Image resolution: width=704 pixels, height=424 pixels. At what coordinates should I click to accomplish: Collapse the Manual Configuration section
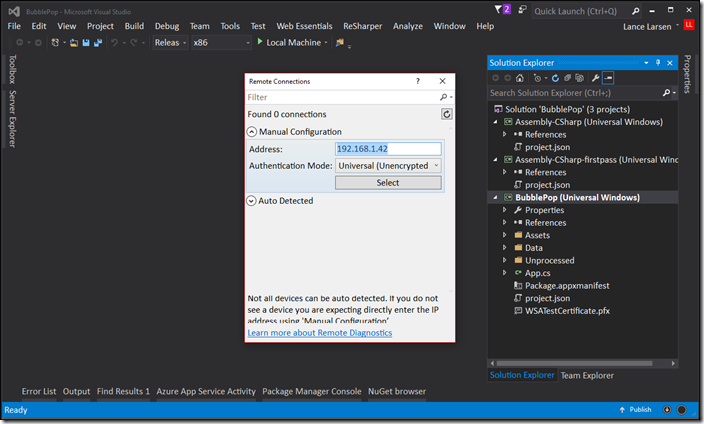pos(252,132)
